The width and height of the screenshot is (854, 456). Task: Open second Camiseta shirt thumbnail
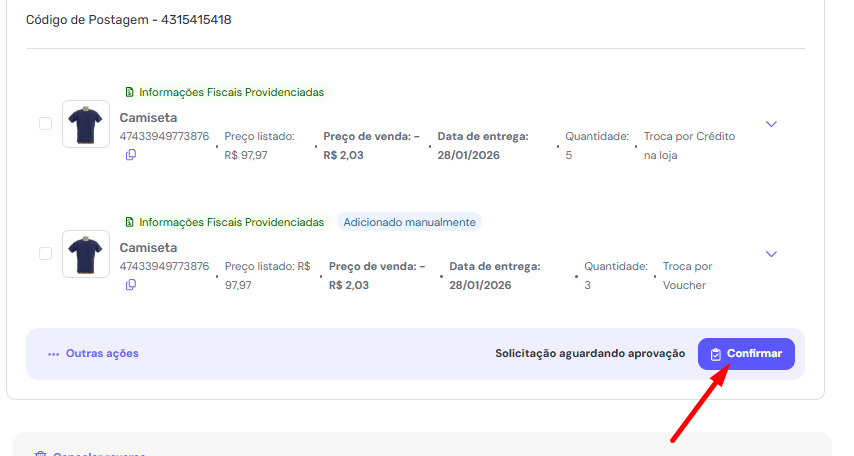(86, 254)
